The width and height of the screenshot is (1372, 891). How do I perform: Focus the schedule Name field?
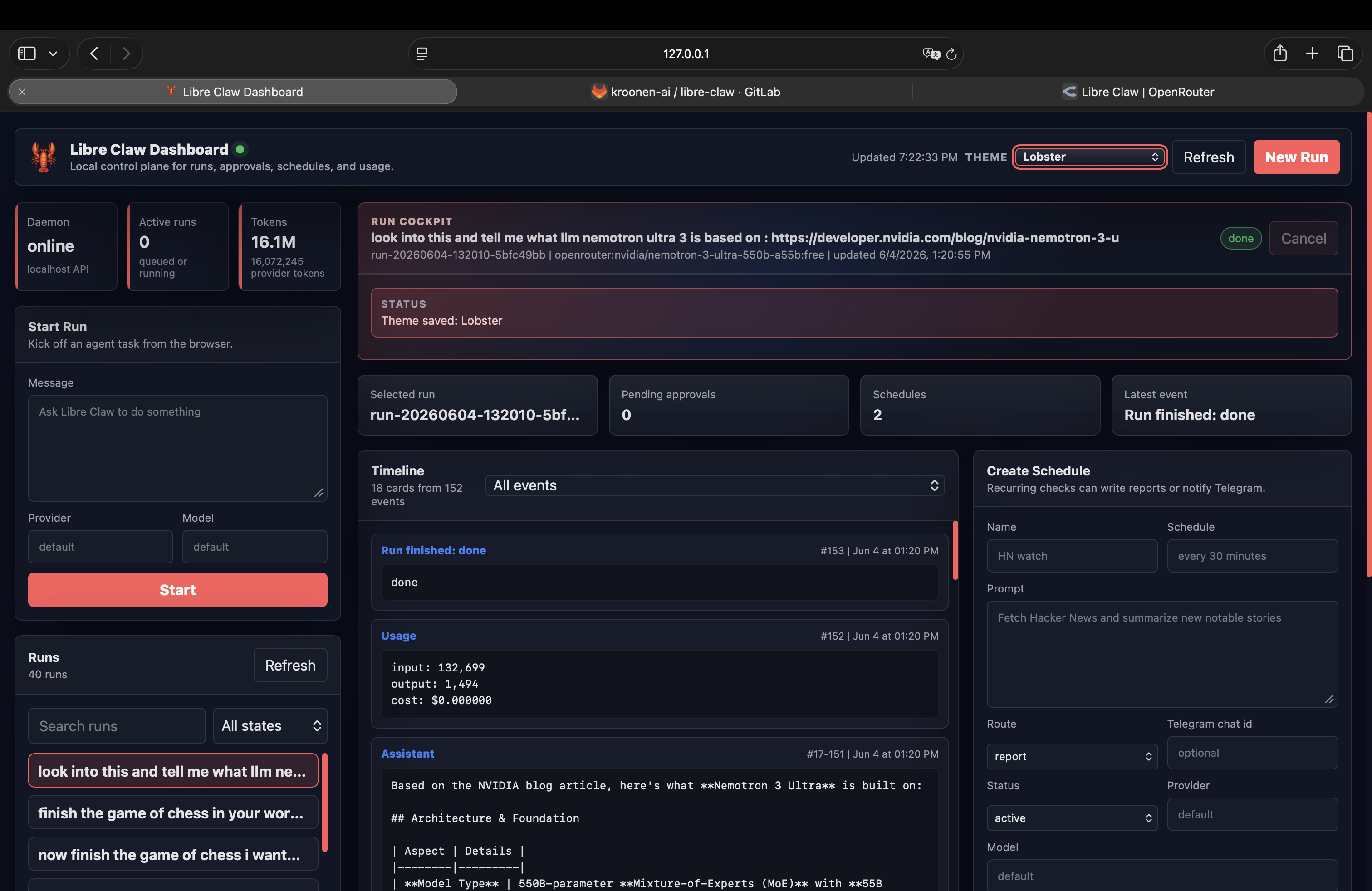1072,556
